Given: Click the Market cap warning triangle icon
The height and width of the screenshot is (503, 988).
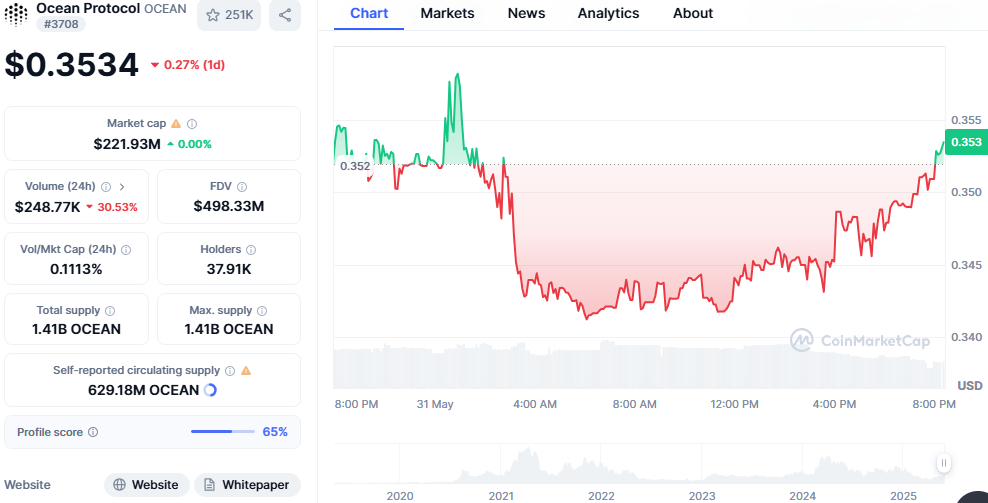Looking at the screenshot, I should click(176, 124).
